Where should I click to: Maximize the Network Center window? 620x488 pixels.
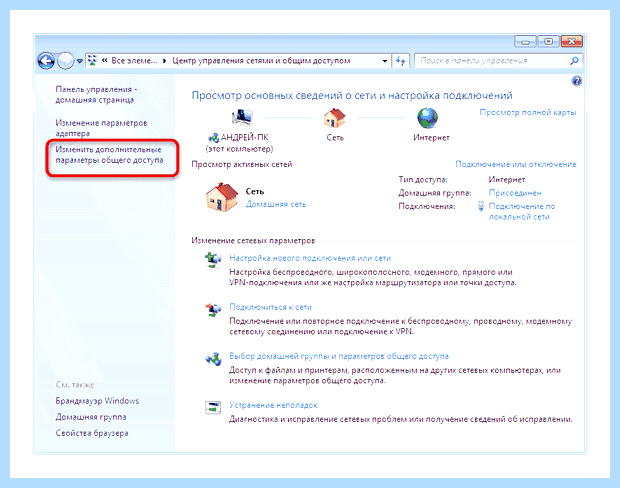click(x=548, y=41)
